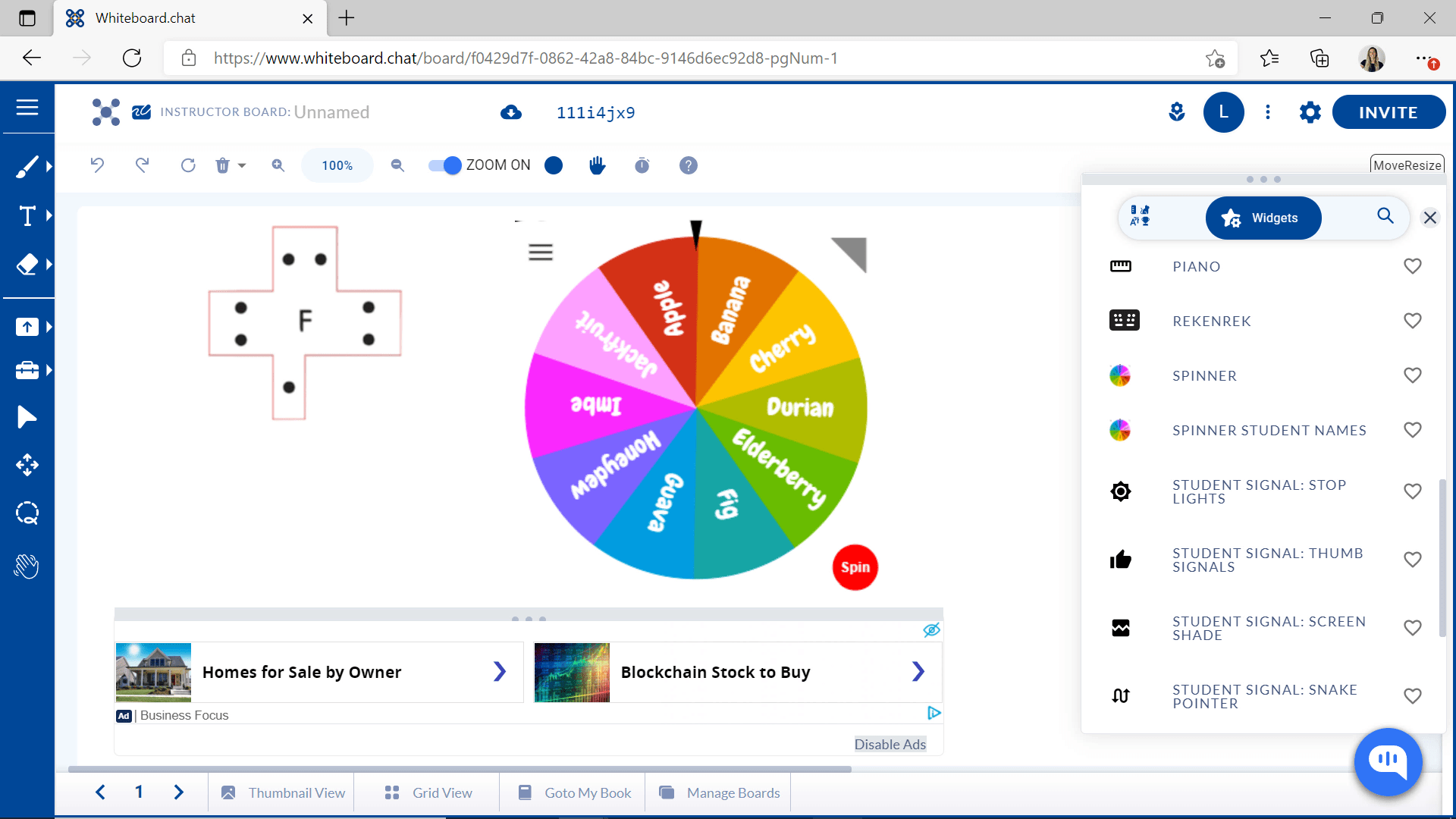Click the Text tool icon in sidebar
The width and height of the screenshot is (1456, 819).
27,216
